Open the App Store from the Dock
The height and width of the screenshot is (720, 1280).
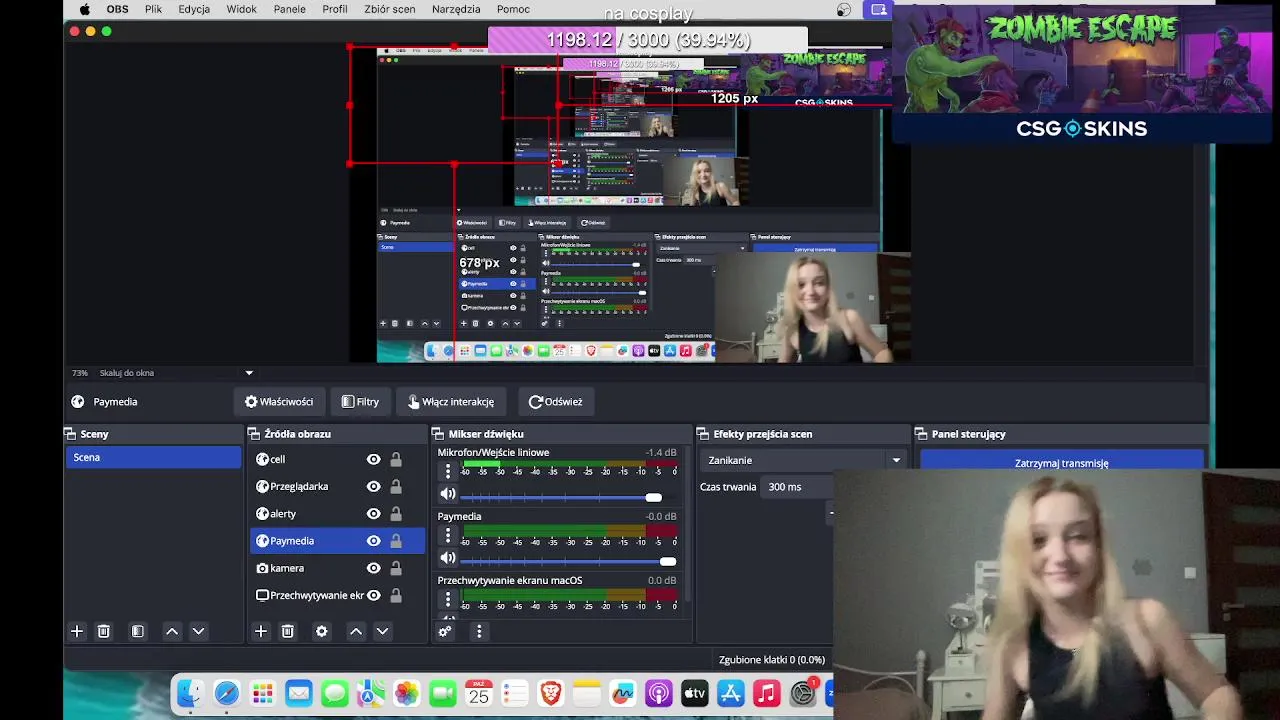[x=731, y=693]
